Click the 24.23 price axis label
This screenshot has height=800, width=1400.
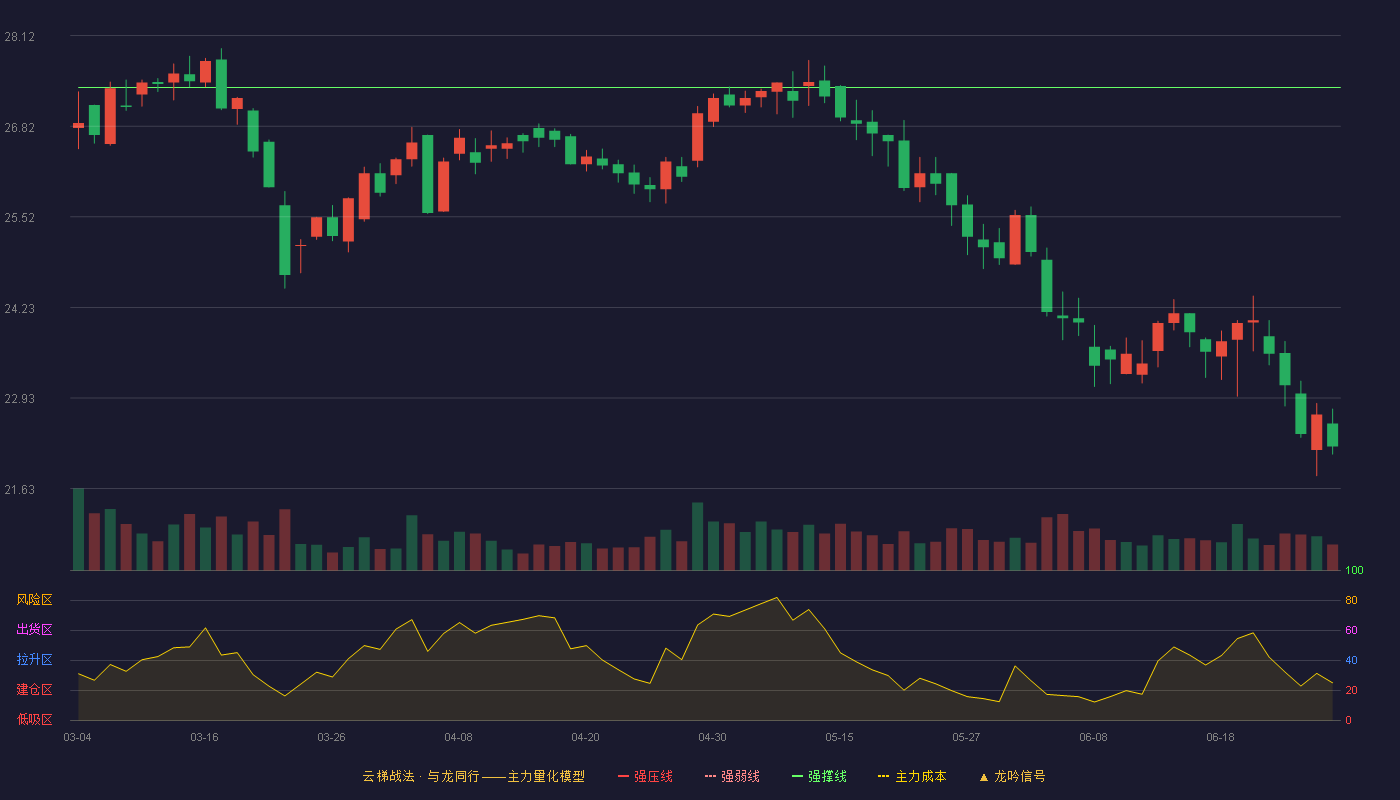coord(20,308)
